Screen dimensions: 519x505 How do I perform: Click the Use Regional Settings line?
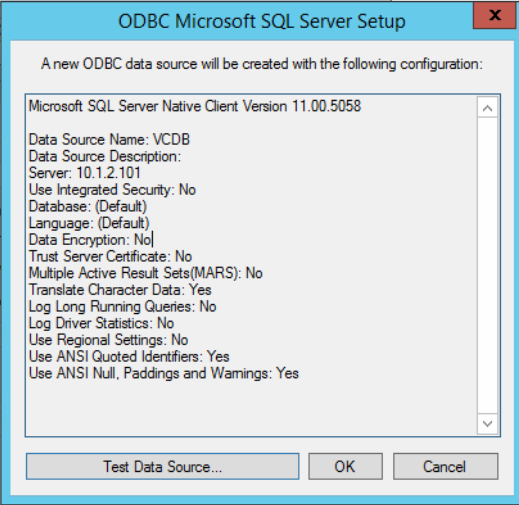[x=108, y=340]
